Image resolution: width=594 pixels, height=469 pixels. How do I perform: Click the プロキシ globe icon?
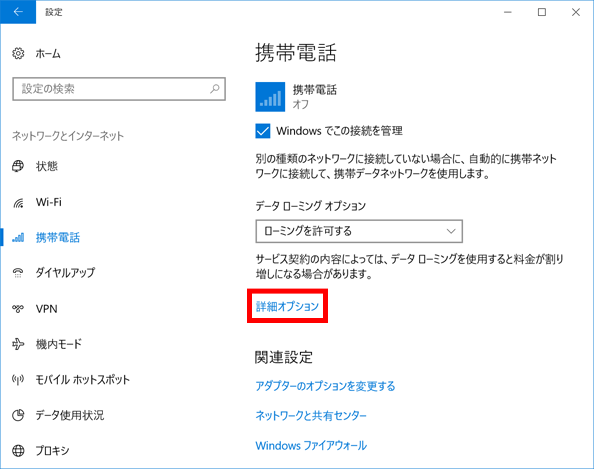click(x=18, y=450)
